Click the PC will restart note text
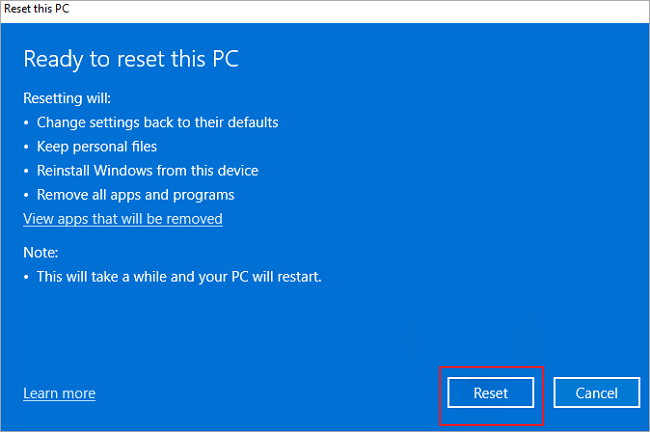 click(x=179, y=276)
